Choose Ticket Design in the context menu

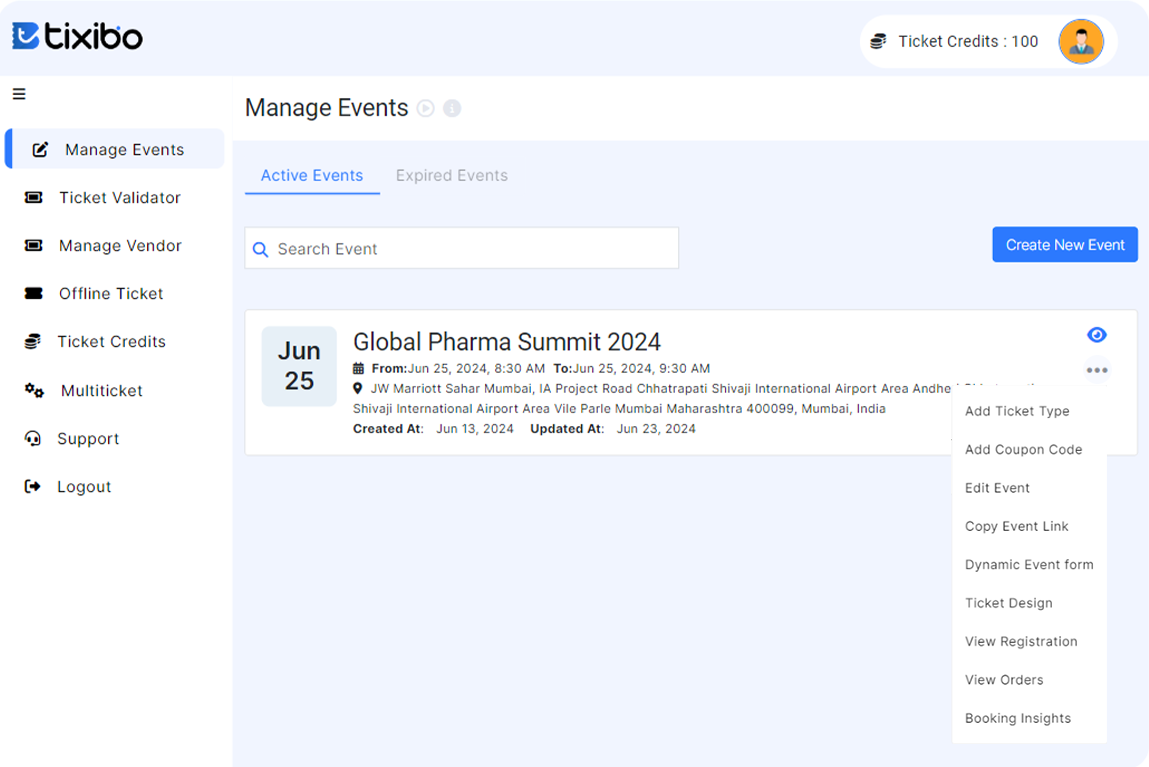pyautogui.click(x=1008, y=603)
